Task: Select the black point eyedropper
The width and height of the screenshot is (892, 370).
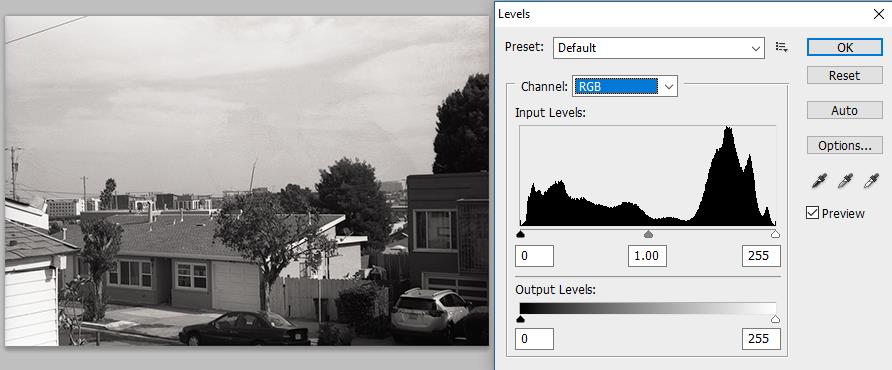Action: coord(819,182)
